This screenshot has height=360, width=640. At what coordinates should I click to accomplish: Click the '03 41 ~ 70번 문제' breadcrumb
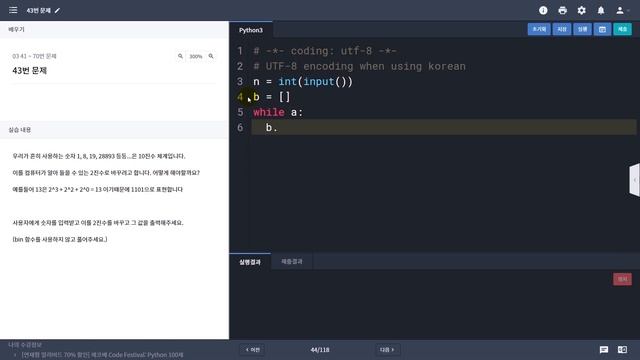(34, 56)
